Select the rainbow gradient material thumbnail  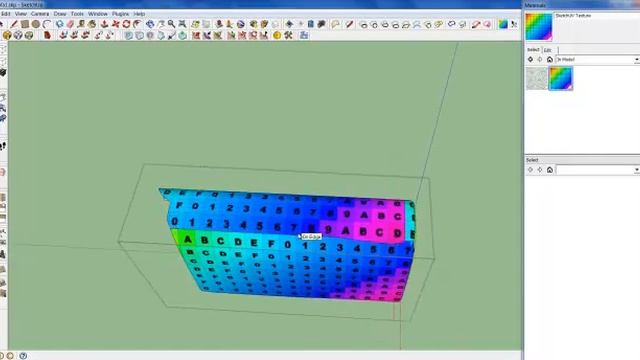tap(561, 78)
